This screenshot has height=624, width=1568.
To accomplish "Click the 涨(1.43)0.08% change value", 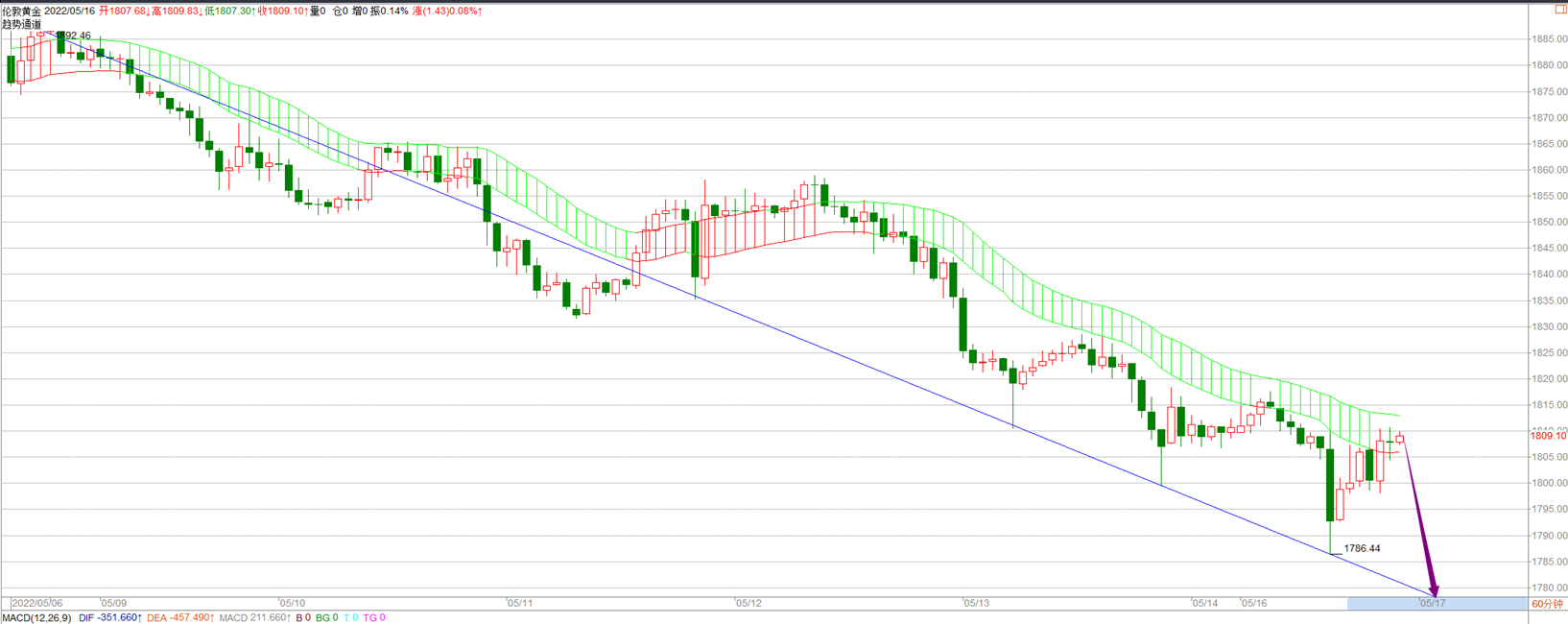I will click(x=447, y=11).
